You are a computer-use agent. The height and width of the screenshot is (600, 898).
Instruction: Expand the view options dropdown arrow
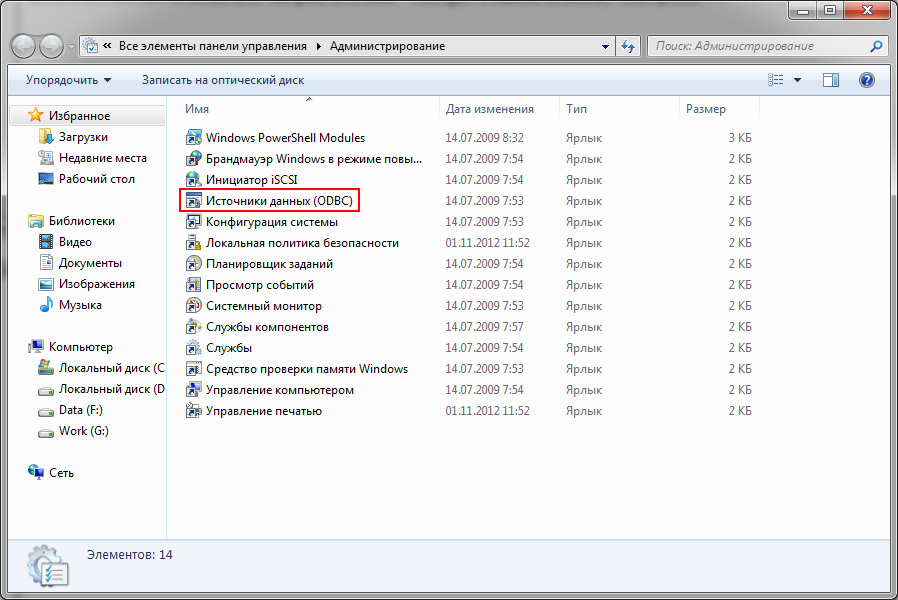[x=797, y=80]
